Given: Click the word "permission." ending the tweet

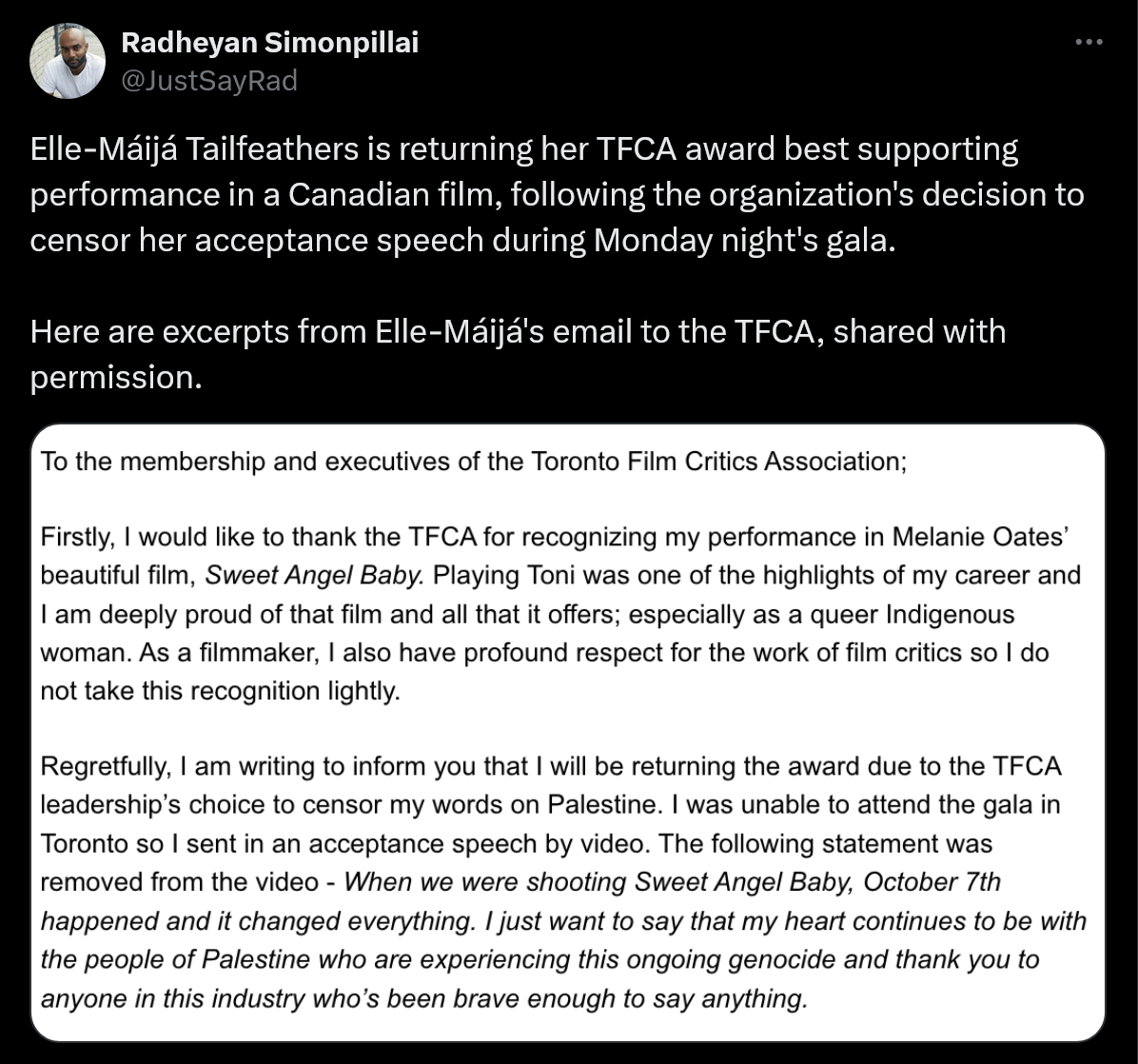Looking at the screenshot, I should (x=116, y=377).
